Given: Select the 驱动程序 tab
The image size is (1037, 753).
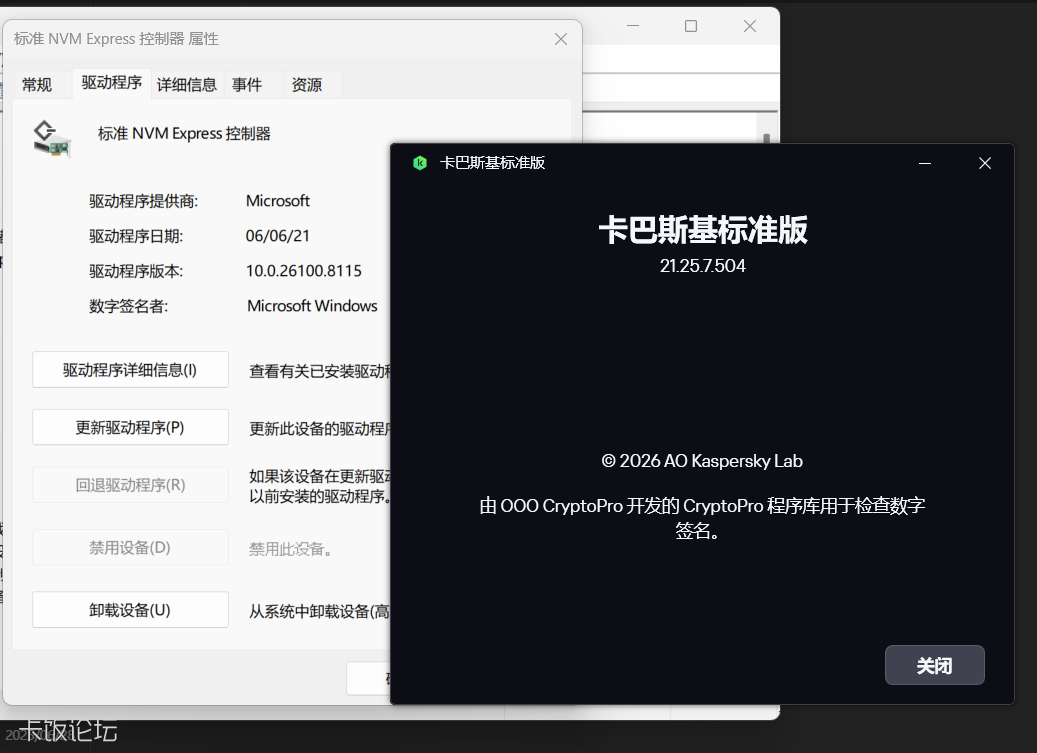Looking at the screenshot, I should pos(112,83).
